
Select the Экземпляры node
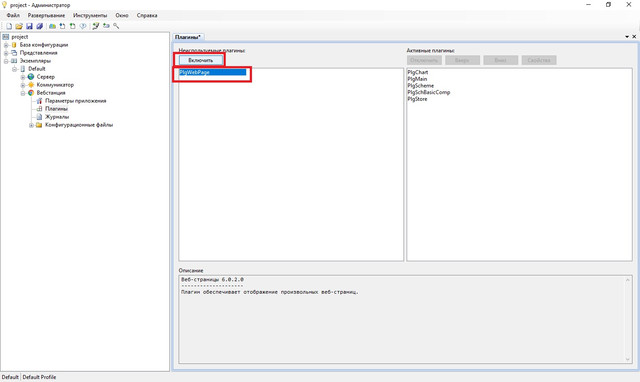[x=35, y=61]
